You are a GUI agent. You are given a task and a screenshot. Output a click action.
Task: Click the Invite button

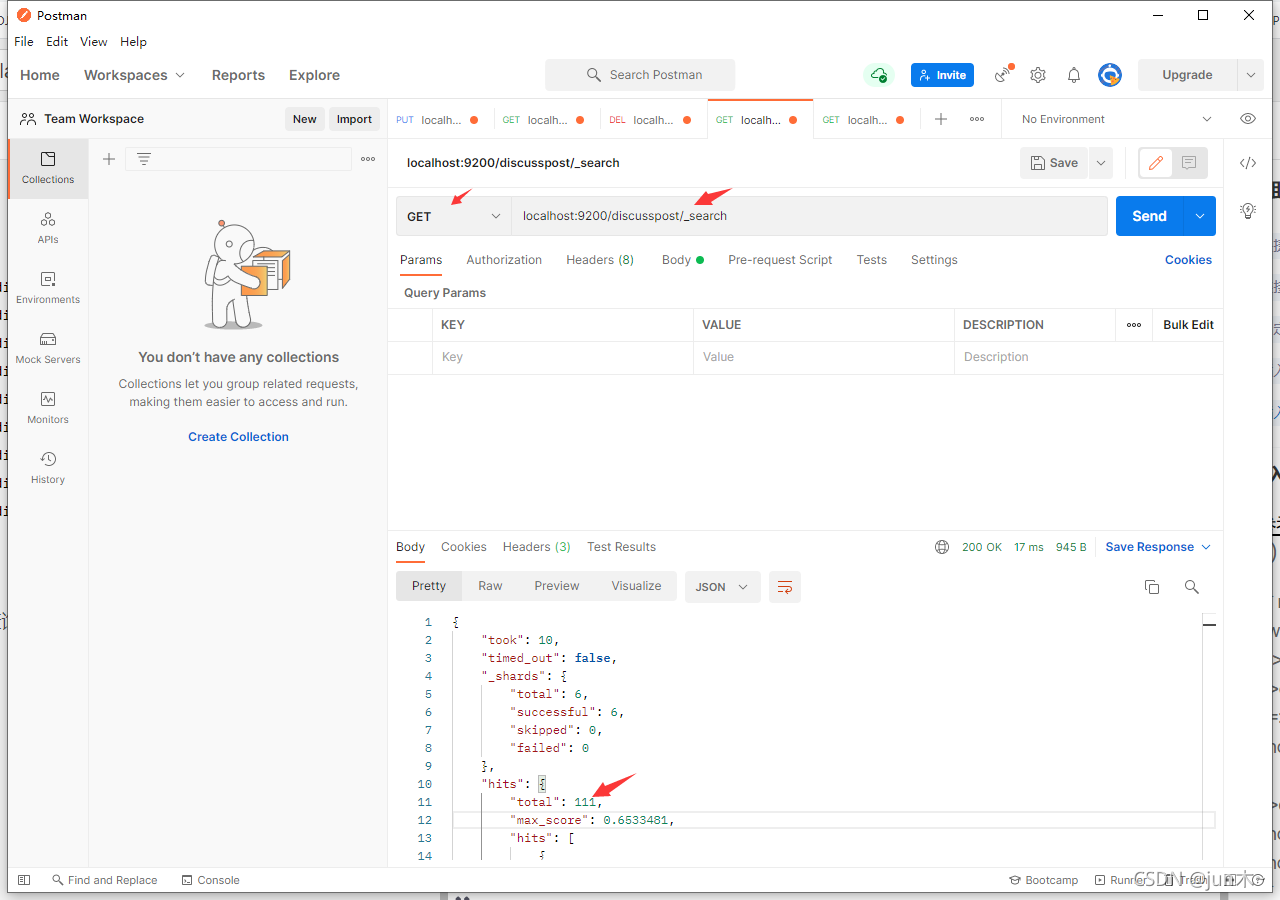pyautogui.click(x=942, y=75)
